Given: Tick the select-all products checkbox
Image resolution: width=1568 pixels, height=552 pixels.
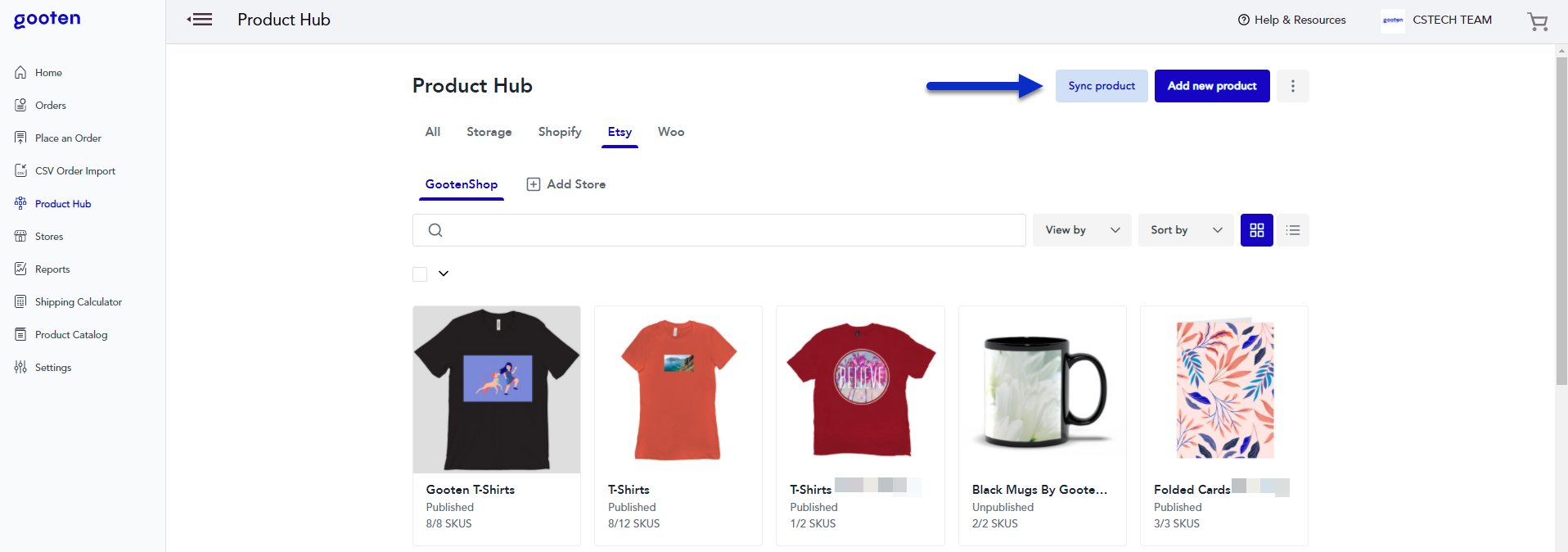Looking at the screenshot, I should coord(420,274).
